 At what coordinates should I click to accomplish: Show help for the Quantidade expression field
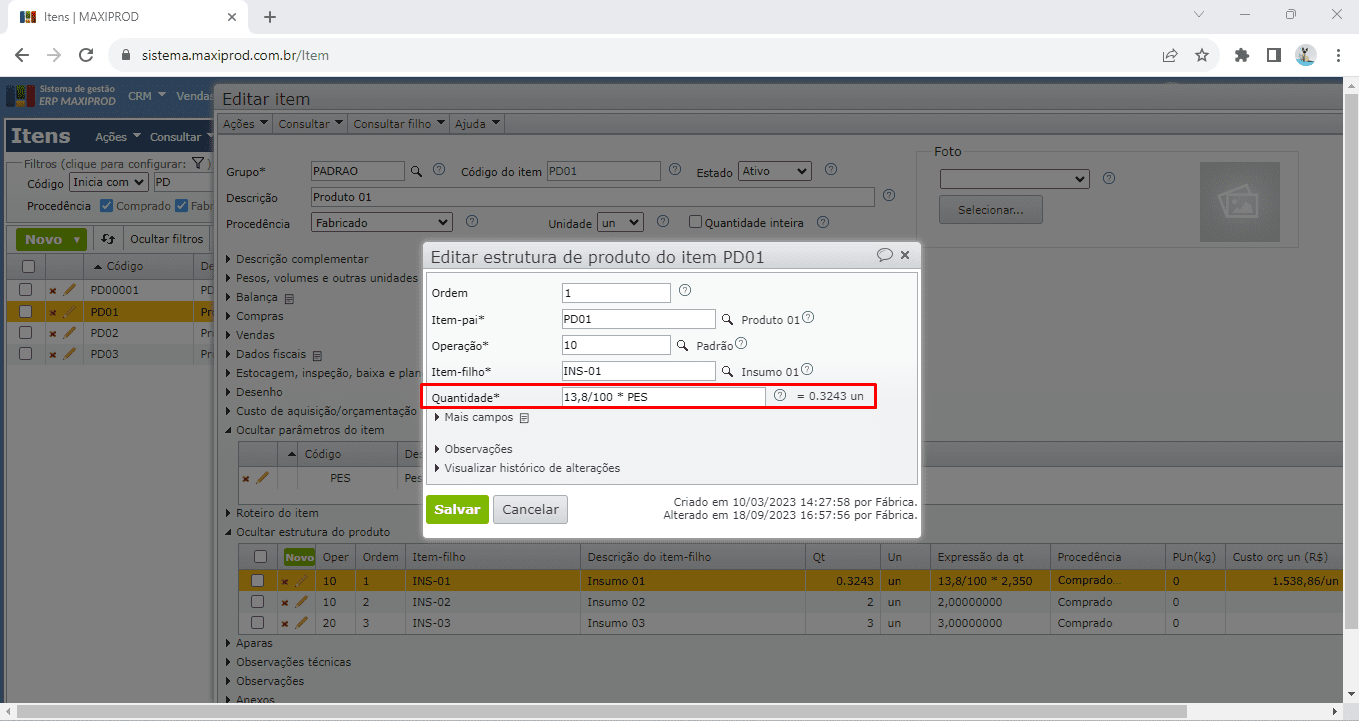(x=780, y=396)
